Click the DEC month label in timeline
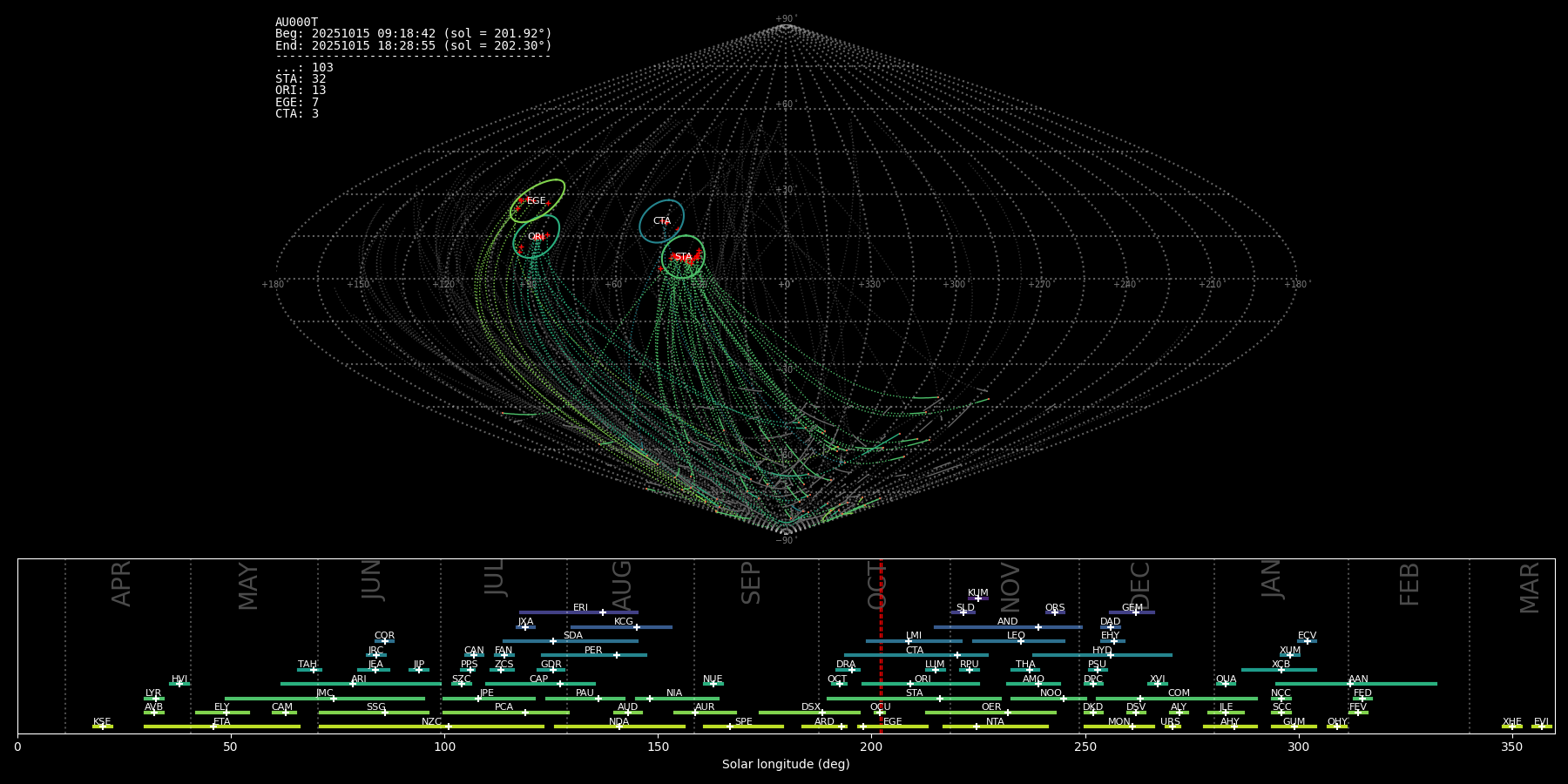Image resolution: width=1568 pixels, height=784 pixels. click(1140, 586)
